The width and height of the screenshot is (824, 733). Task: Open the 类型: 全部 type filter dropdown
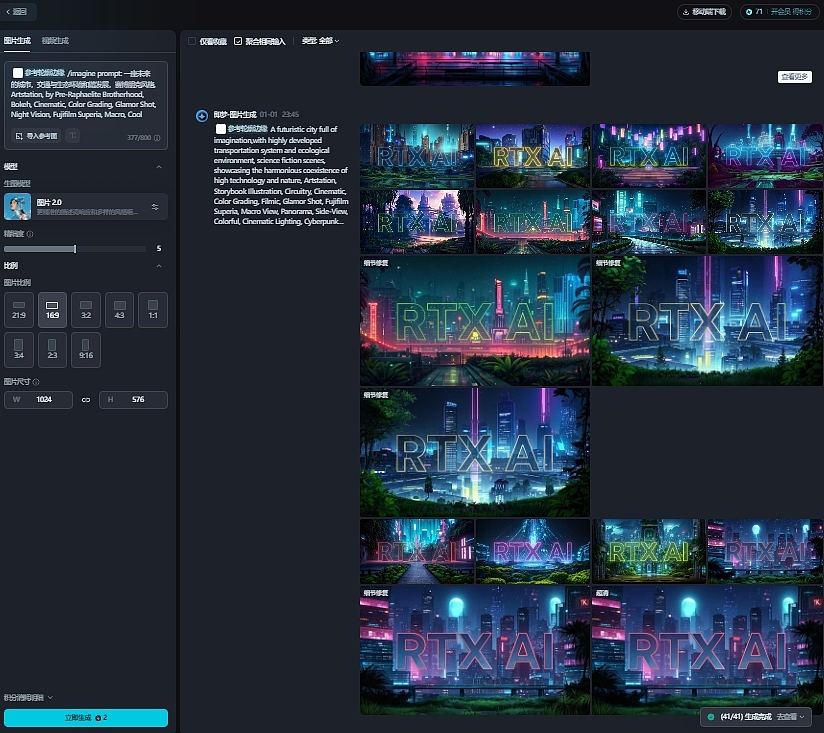(320, 41)
